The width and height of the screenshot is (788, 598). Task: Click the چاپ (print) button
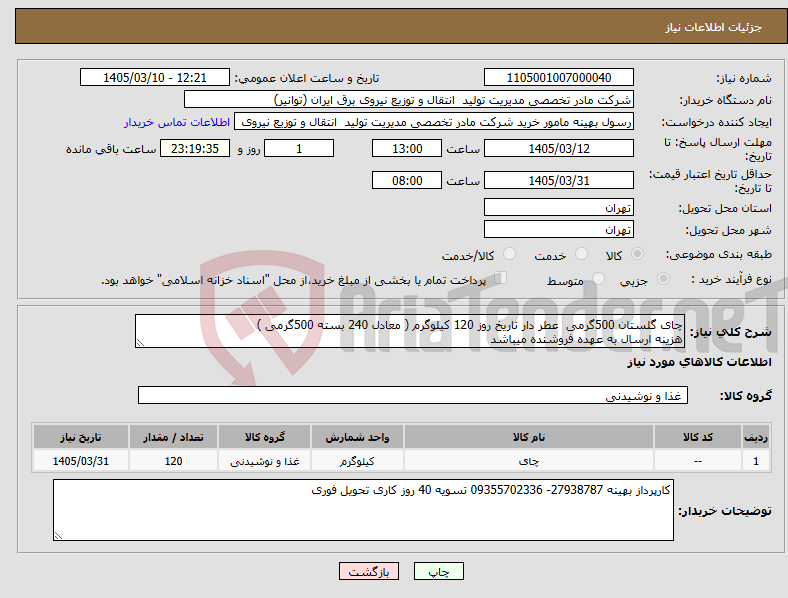[438, 571]
